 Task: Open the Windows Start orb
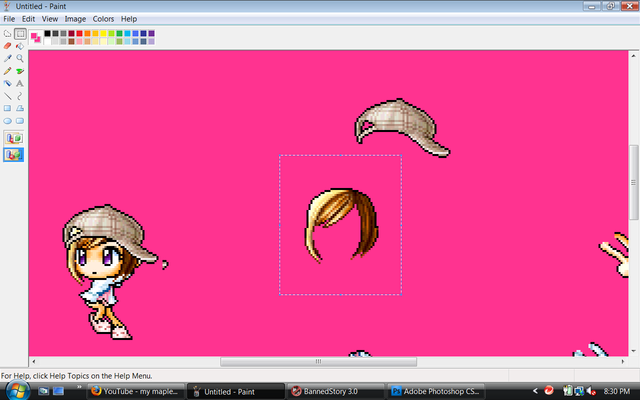(x=16, y=391)
